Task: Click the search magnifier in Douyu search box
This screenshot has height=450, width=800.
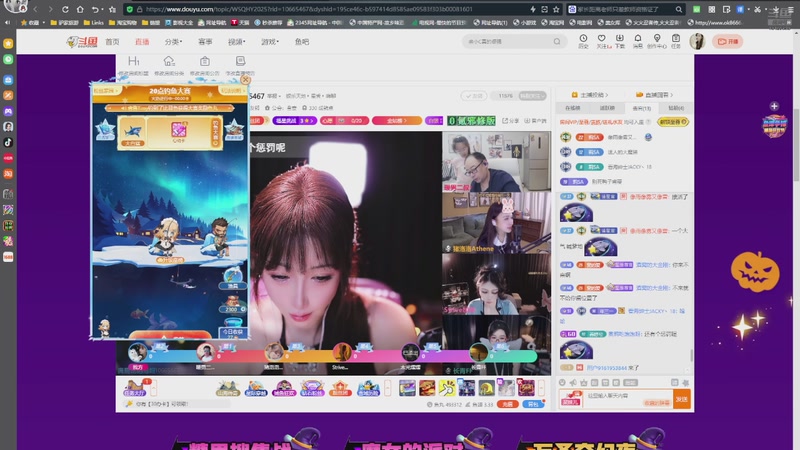Action: (x=557, y=41)
